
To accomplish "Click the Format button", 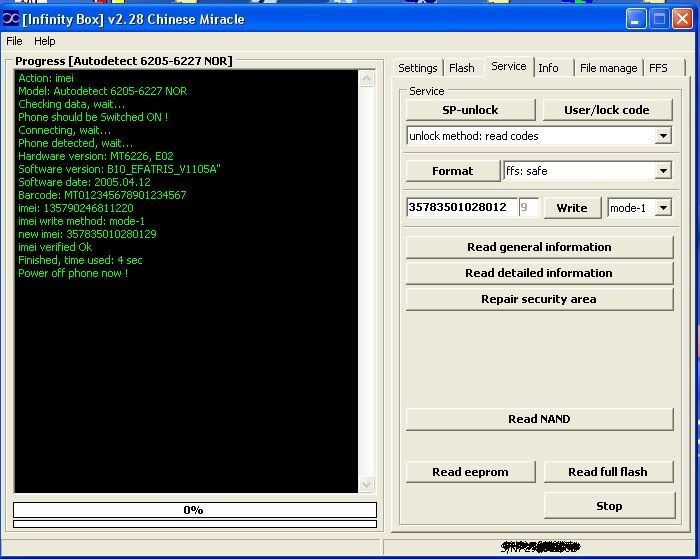I will pyautogui.click(x=453, y=171).
